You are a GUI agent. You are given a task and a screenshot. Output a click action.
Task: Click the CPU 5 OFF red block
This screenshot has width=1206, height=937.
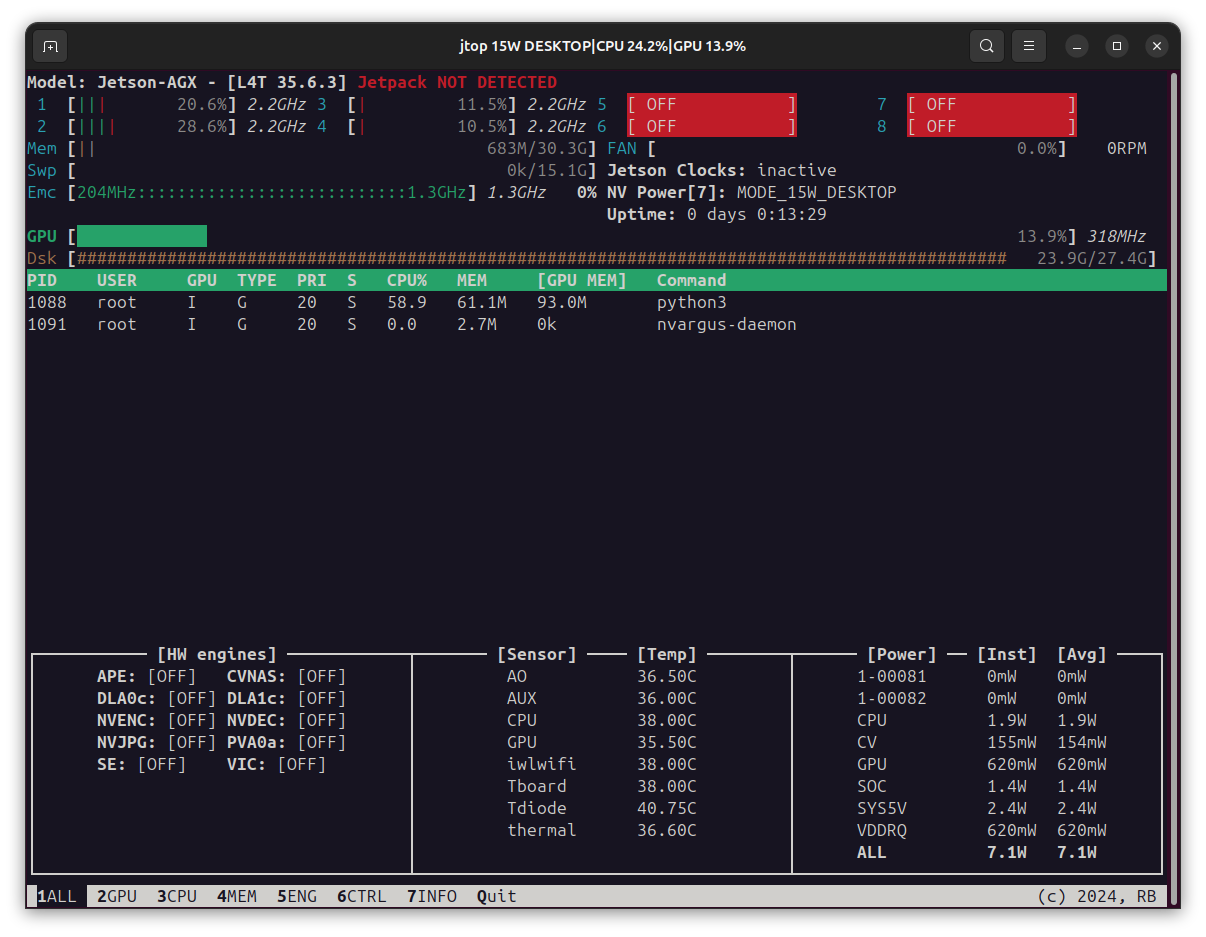pyautogui.click(x=712, y=104)
